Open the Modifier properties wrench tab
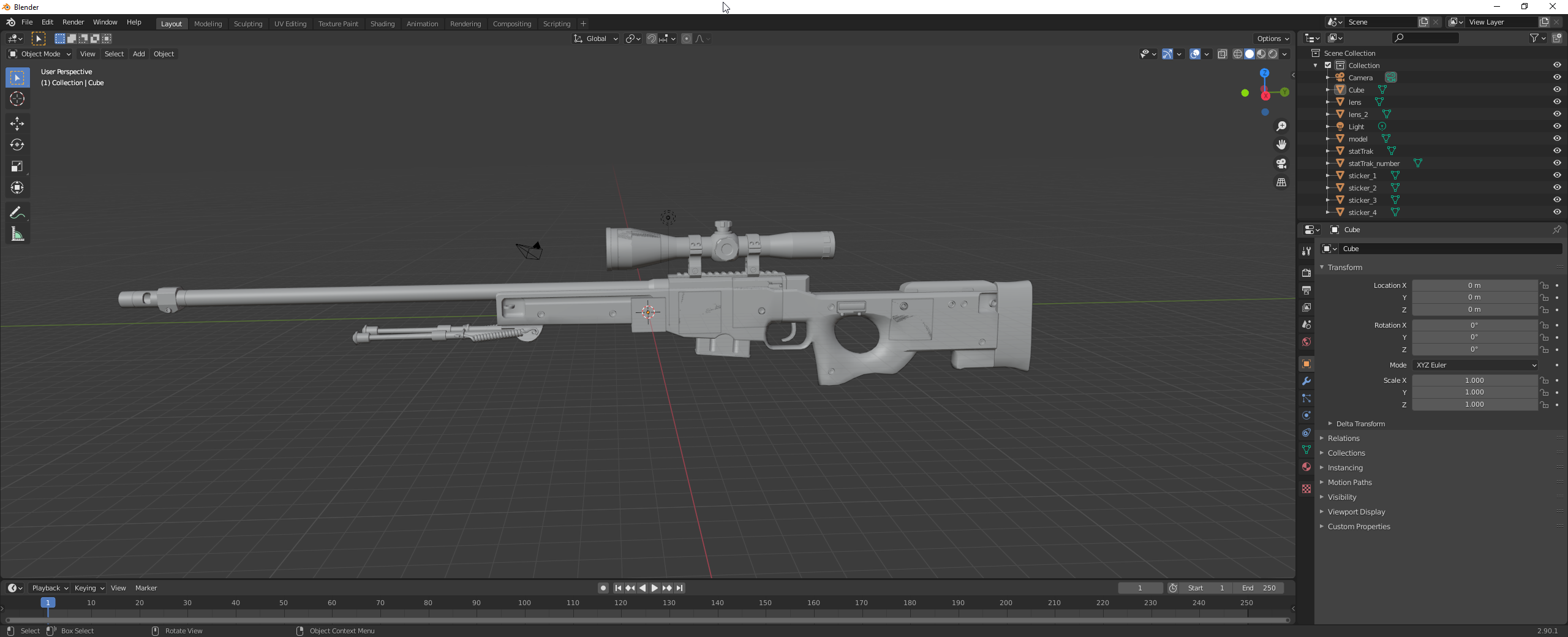The width and height of the screenshot is (1568, 637). (1306, 381)
